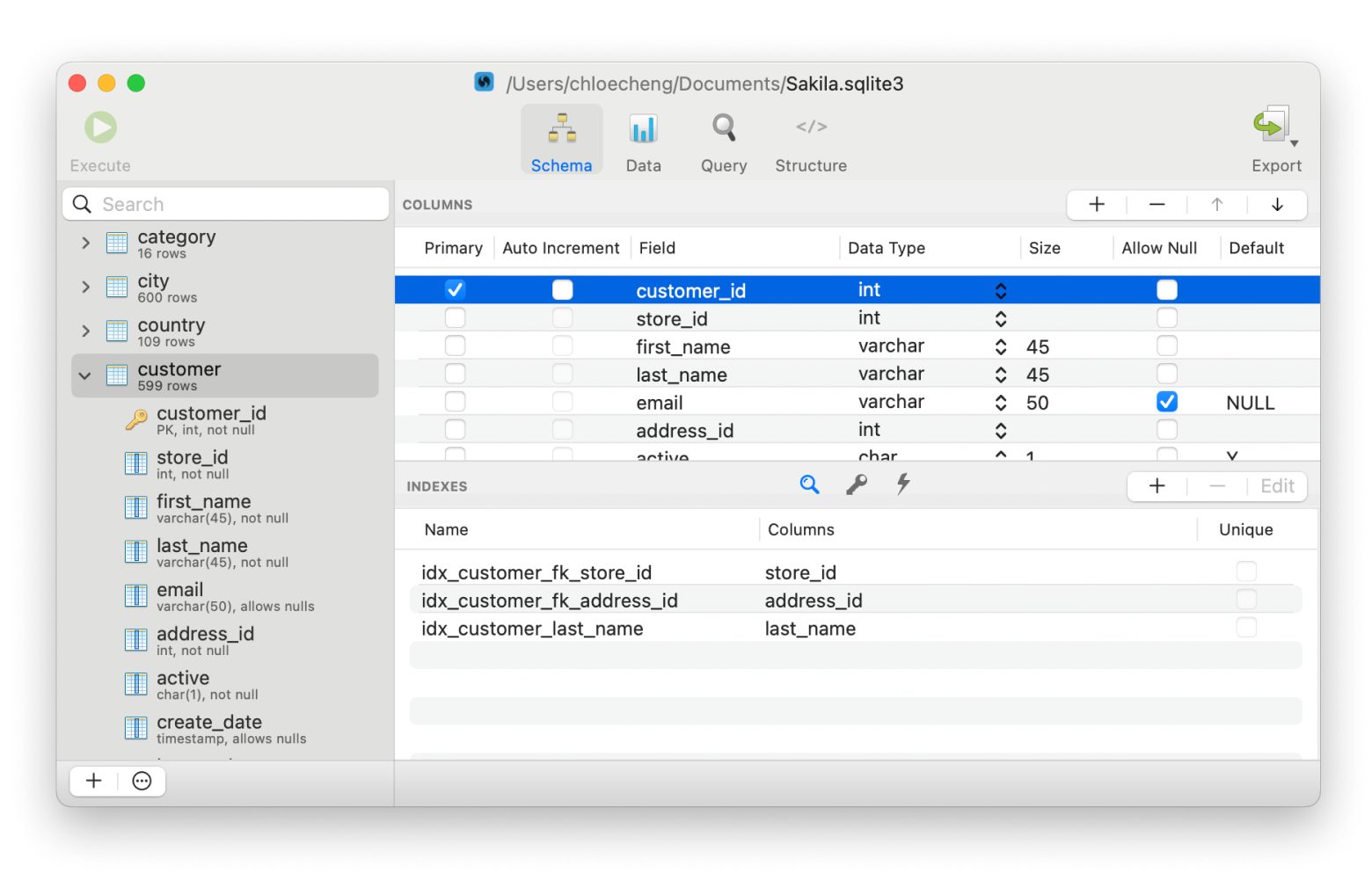Click the size value 45 for last_name
This screenshot has height=888, width=1372.
pyautogui.click(x=1038, y=375)
